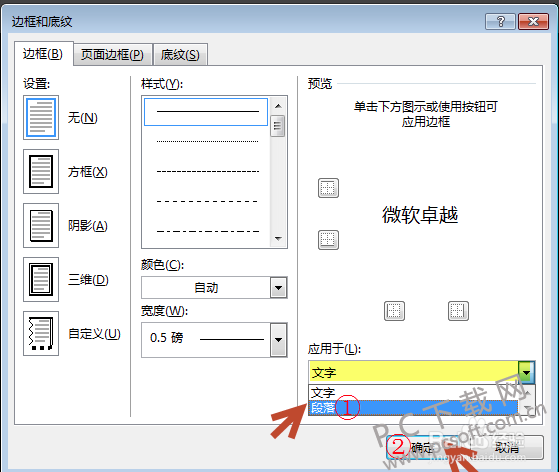Select 段落 in the apply-to list
Screen dimensions: 559x472
point(413,407)
